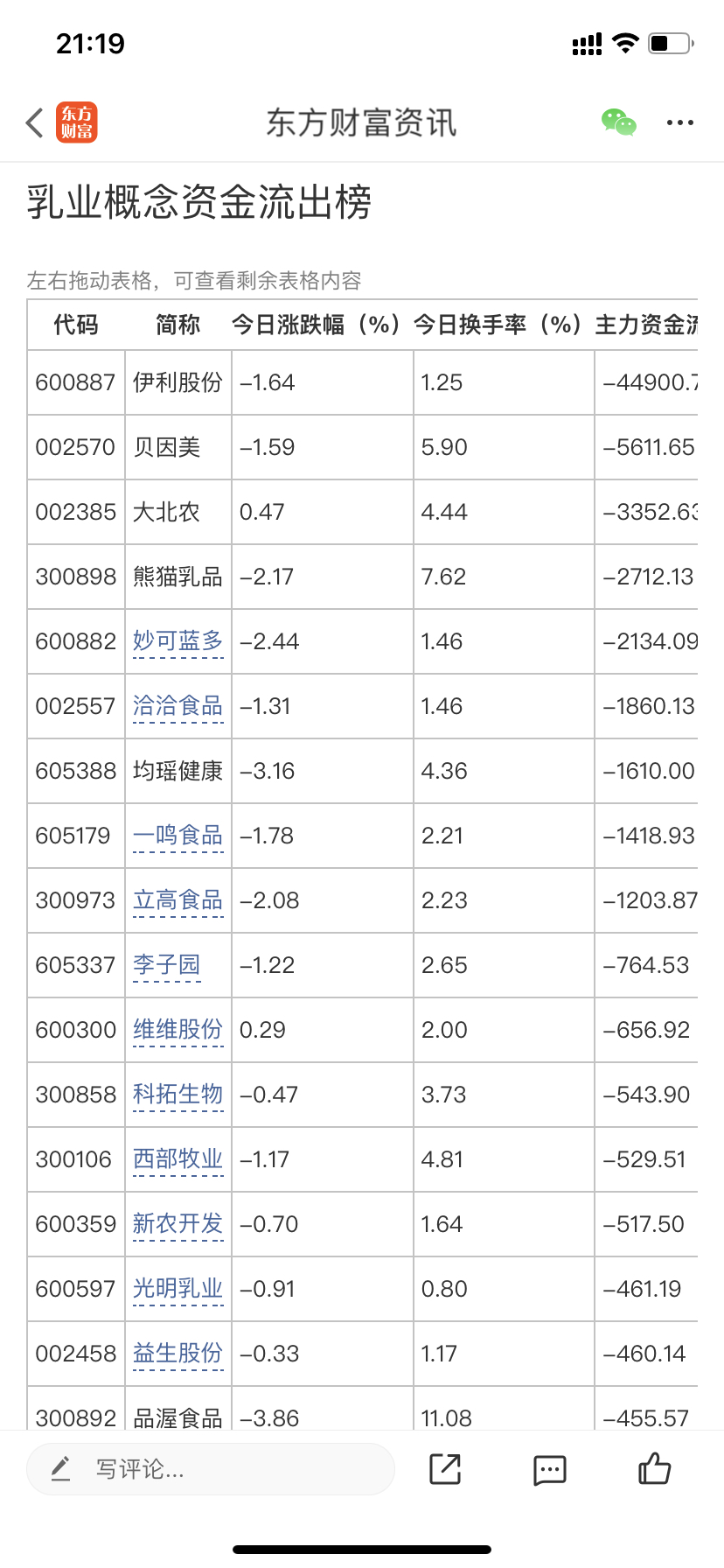The width and height of the screenshot is (724, 1568).
Task: Open the three-dot more menu
Action: [x=680, y=123]
